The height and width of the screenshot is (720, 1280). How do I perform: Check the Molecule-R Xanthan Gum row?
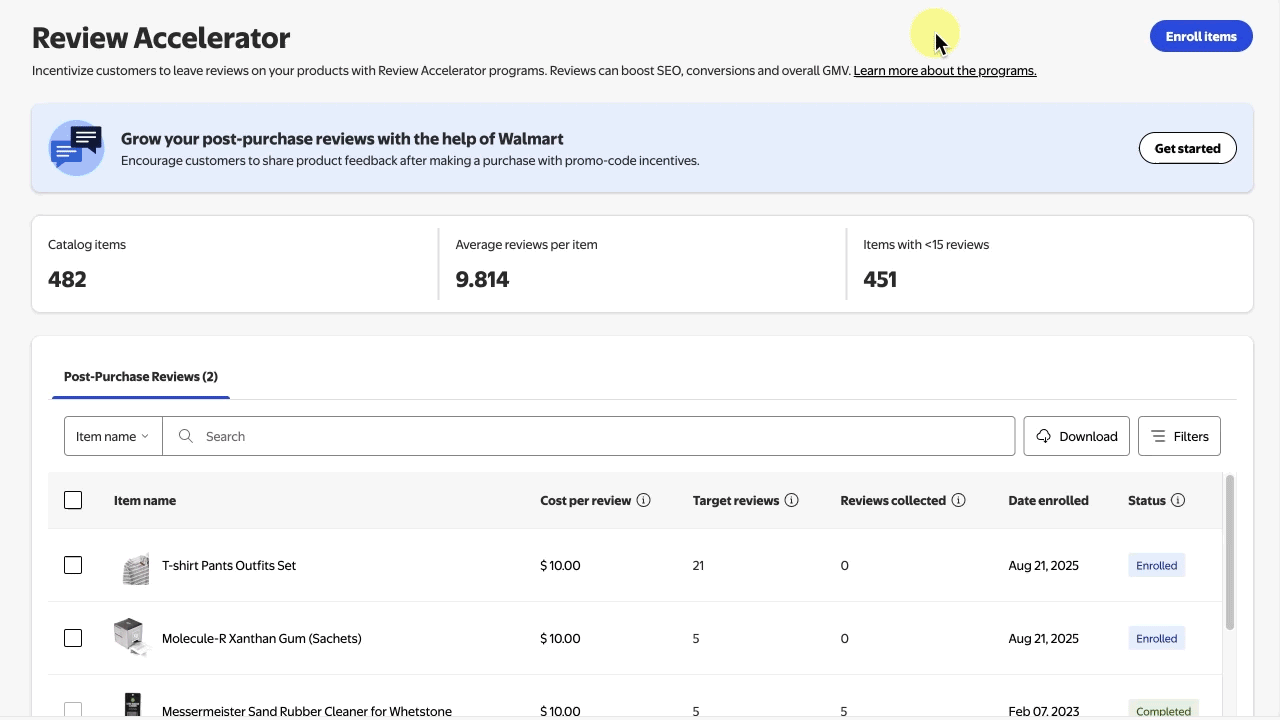[73, 638]
